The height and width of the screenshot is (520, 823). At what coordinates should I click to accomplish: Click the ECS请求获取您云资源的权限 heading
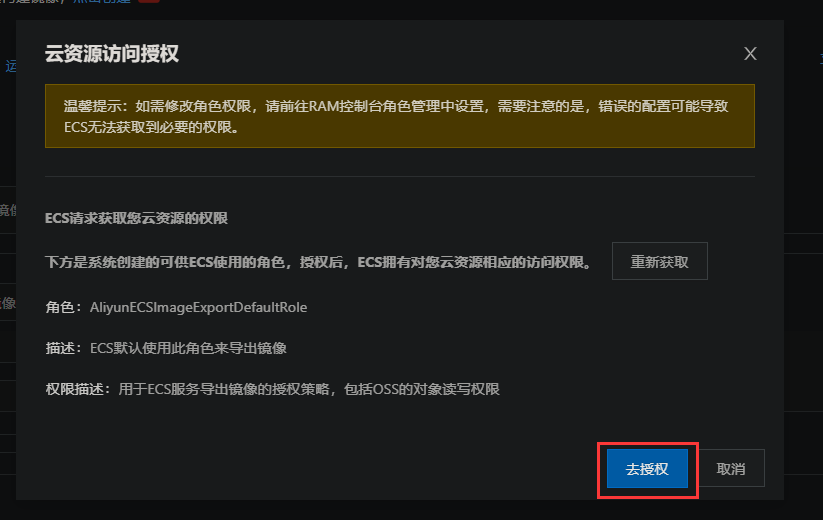coord(136,217)
